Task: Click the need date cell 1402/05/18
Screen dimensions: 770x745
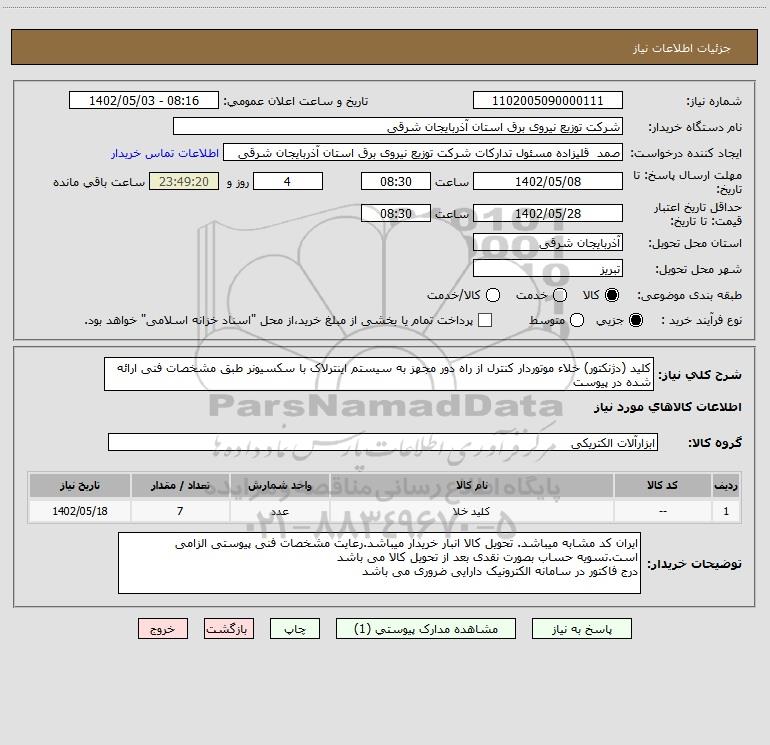Action: point(80,511)
